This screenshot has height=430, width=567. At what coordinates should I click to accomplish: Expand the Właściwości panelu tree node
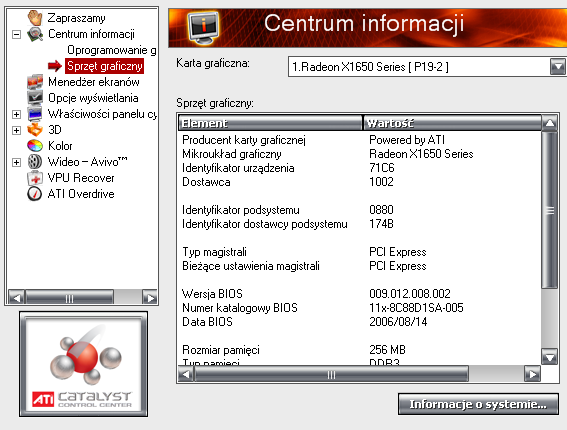point(16,114)
